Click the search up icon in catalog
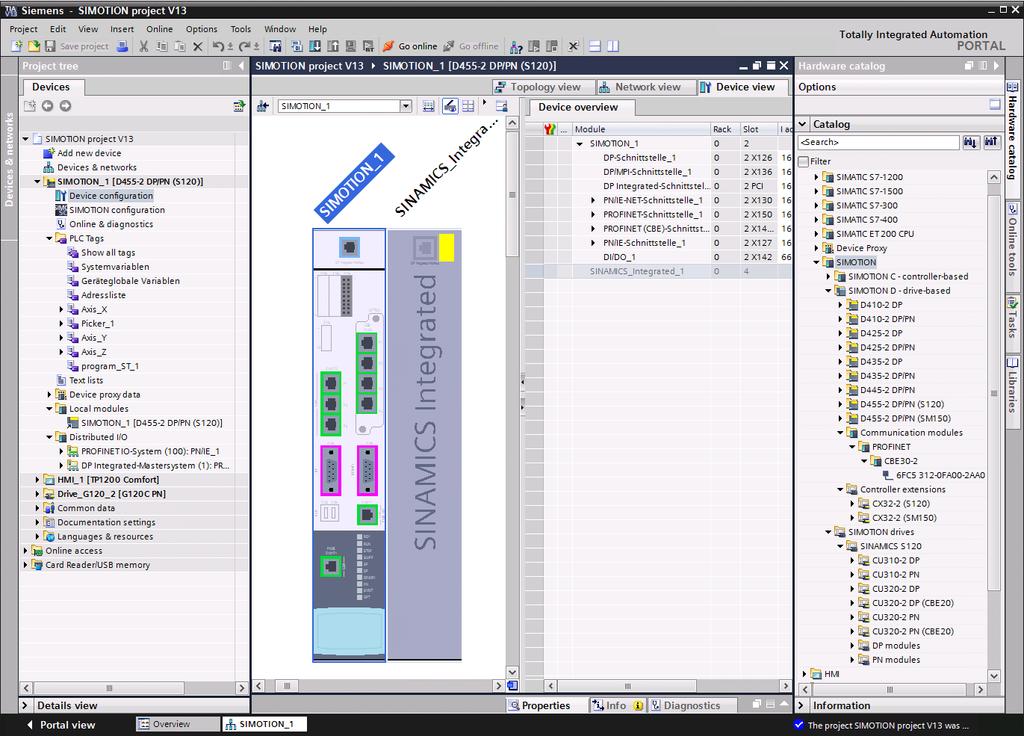1024x736 pixels. coord(992,142)
